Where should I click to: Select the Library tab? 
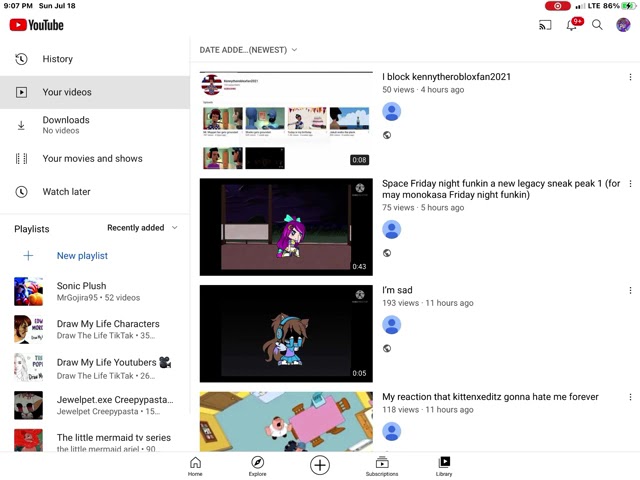pos(444,466)
